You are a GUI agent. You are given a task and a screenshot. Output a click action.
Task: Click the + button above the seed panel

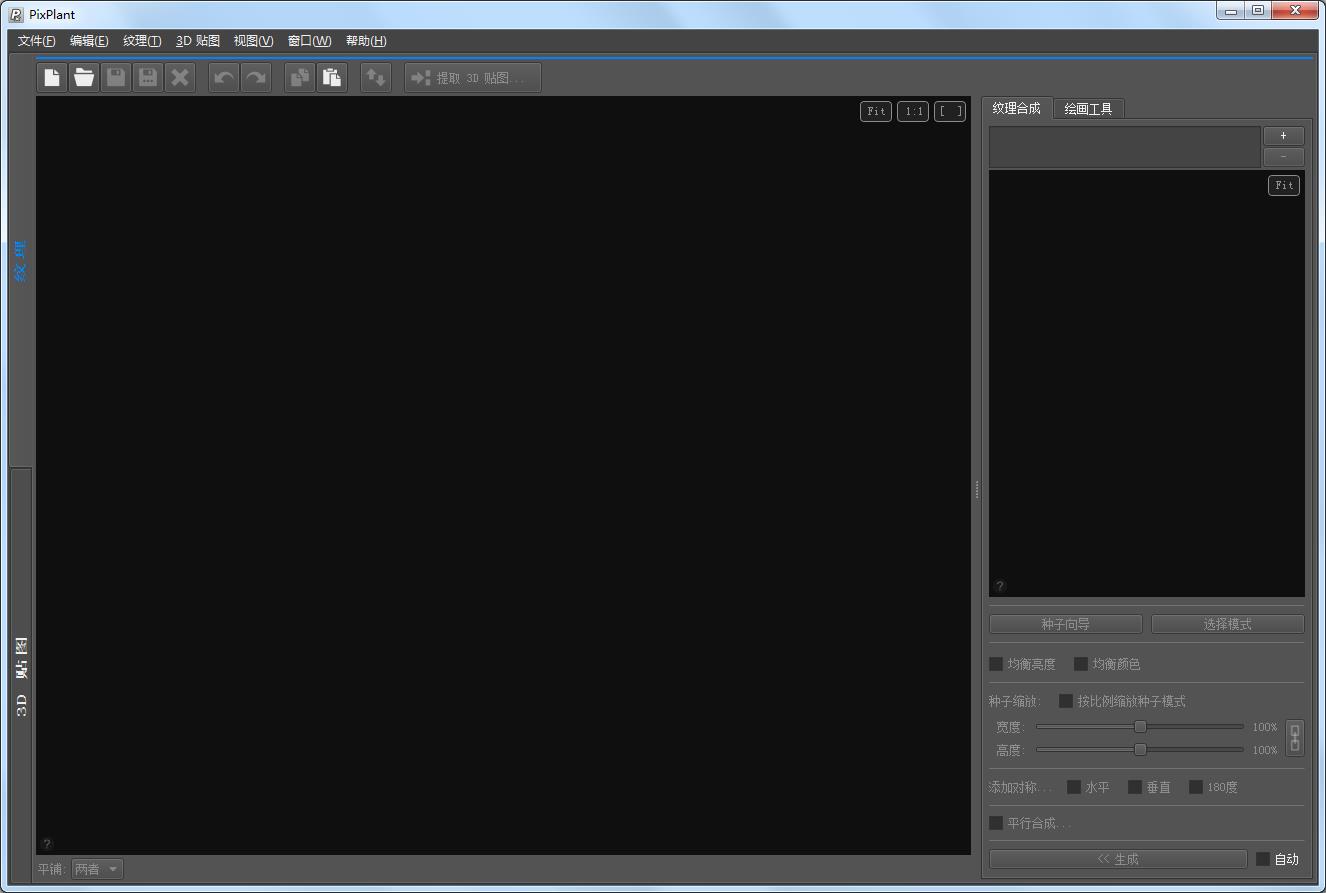(1283, 135)
